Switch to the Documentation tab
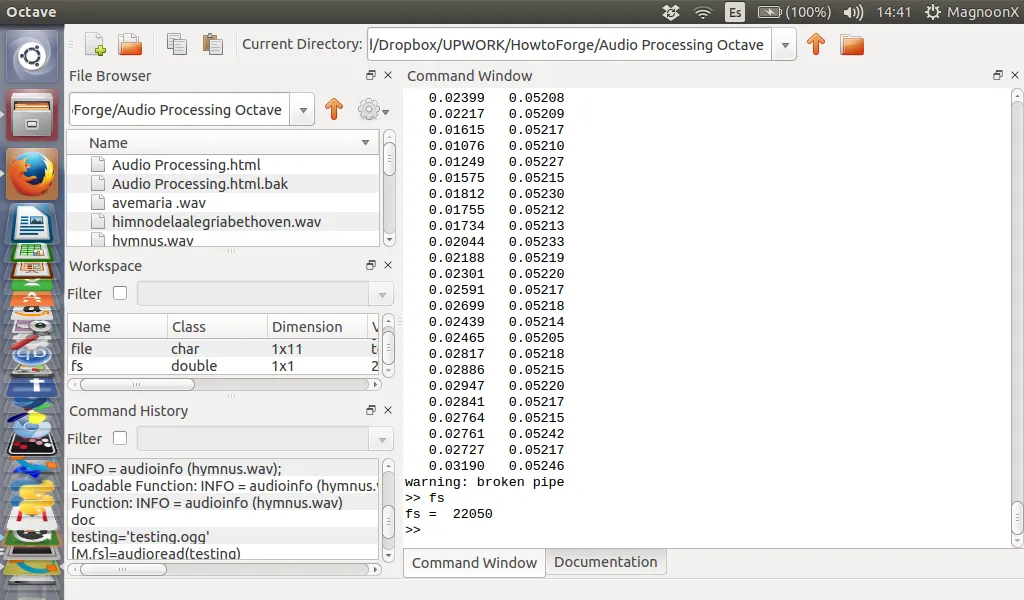The height and width of the screenshot is (600, 1024). [605, 562]
